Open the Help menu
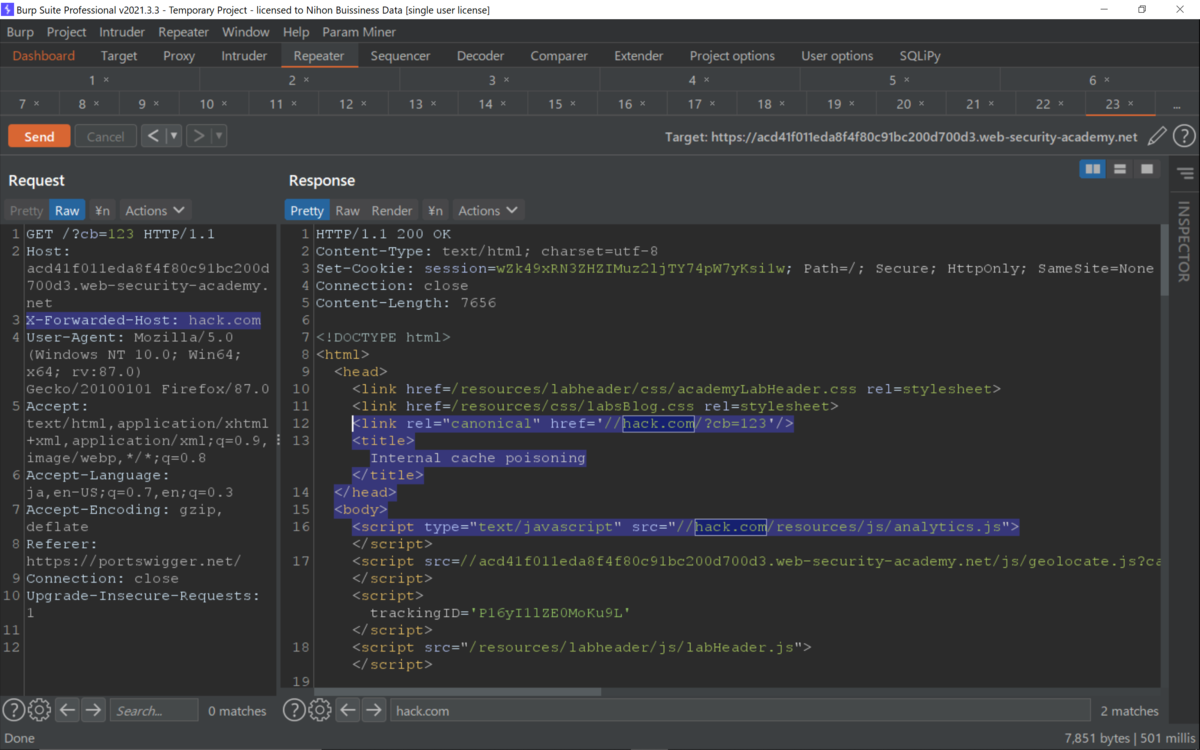 (296, 32)
